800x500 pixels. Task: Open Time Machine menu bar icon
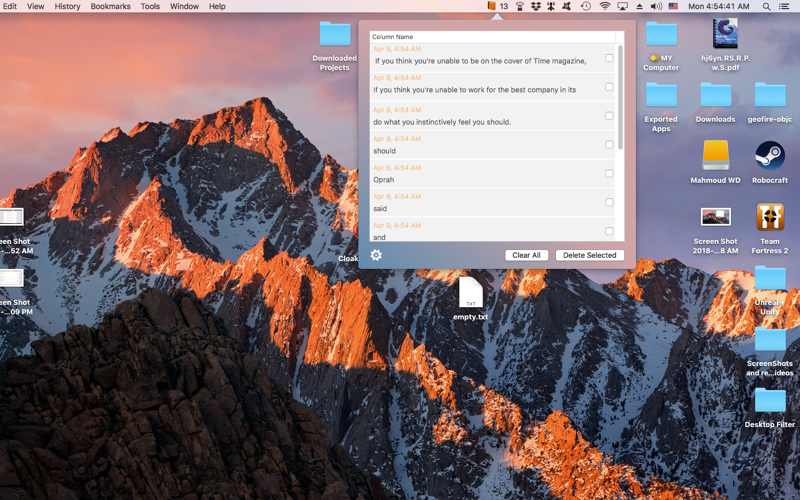tap(586, 6)
